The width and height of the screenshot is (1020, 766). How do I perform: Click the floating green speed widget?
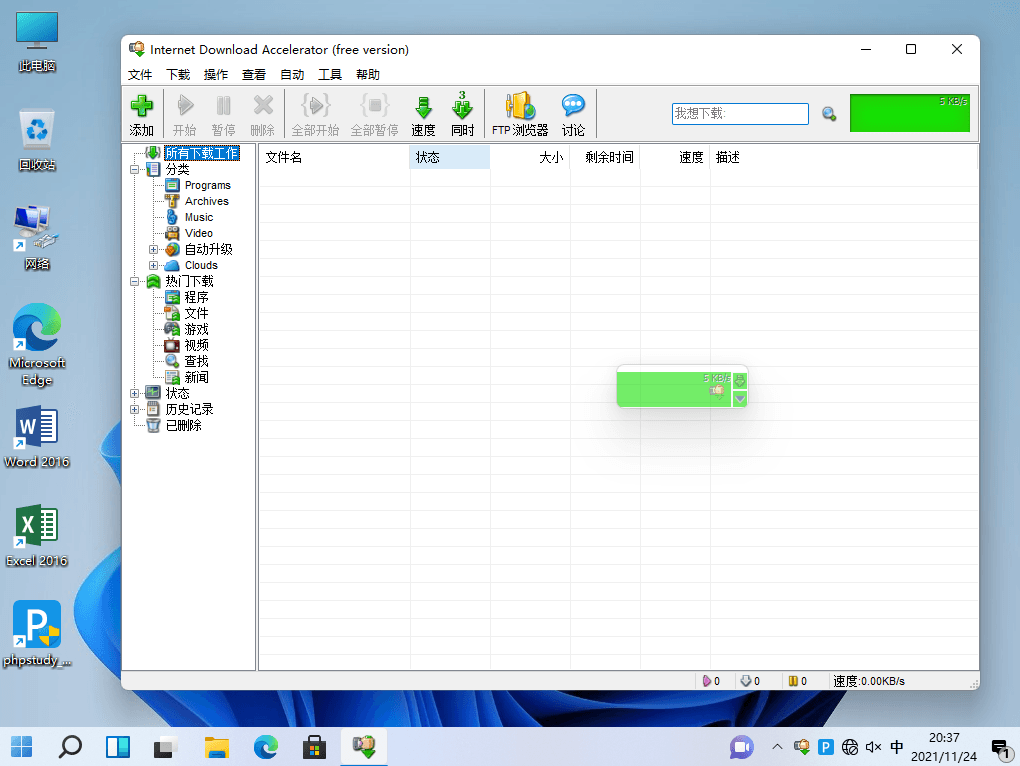point(674,390)
